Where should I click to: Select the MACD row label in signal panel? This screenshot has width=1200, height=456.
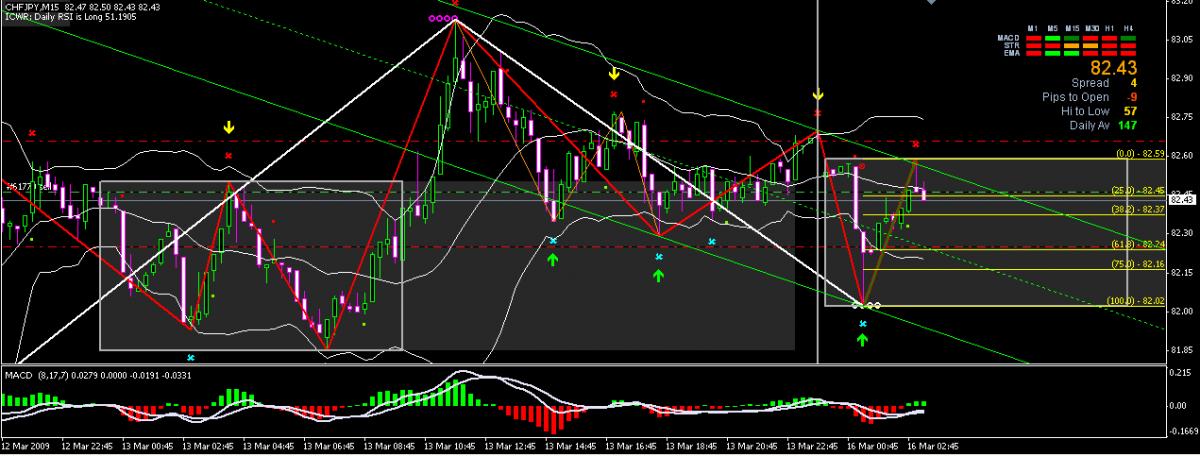(x=1008, y=38)
